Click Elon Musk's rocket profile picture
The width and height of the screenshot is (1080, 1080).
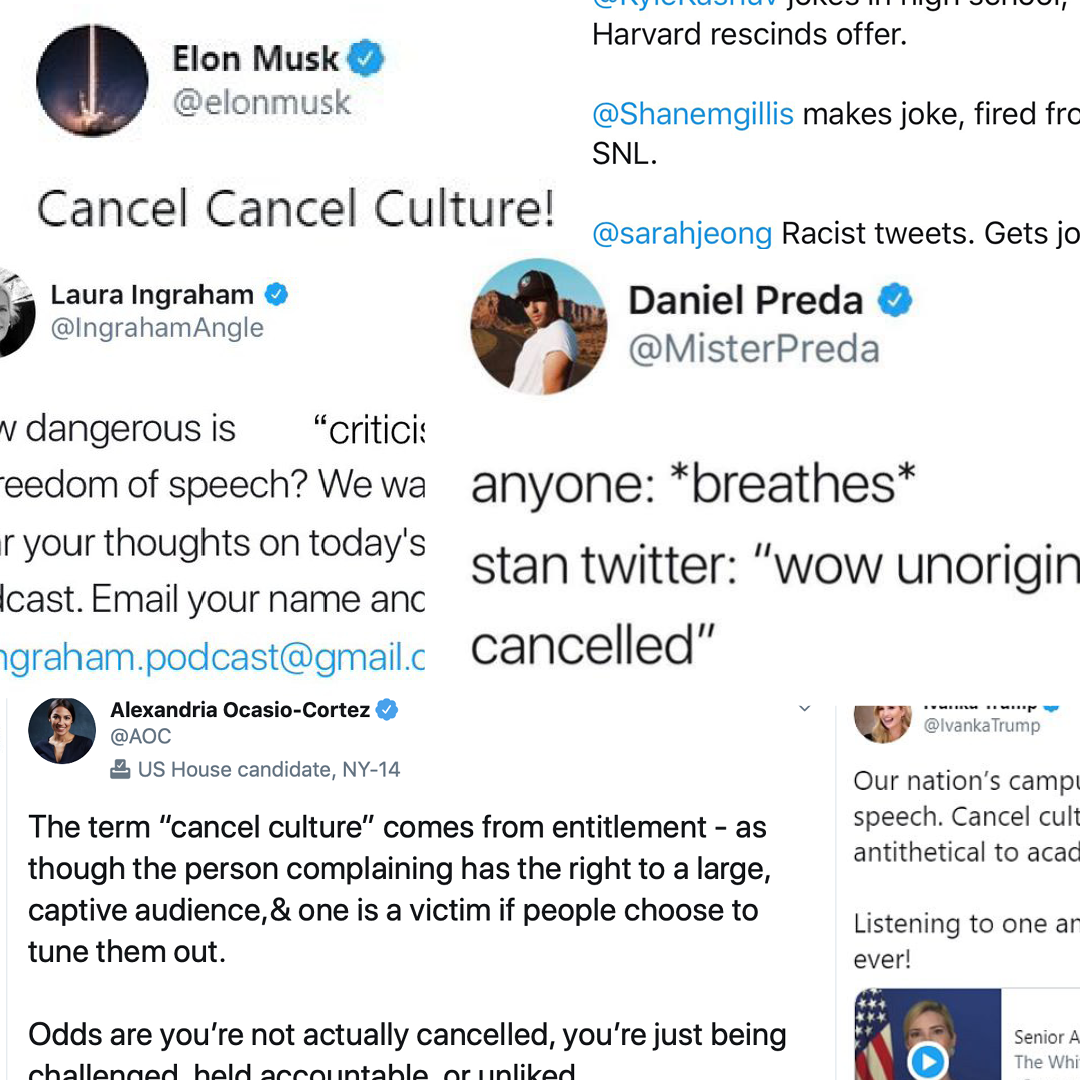tap(92, 81)
